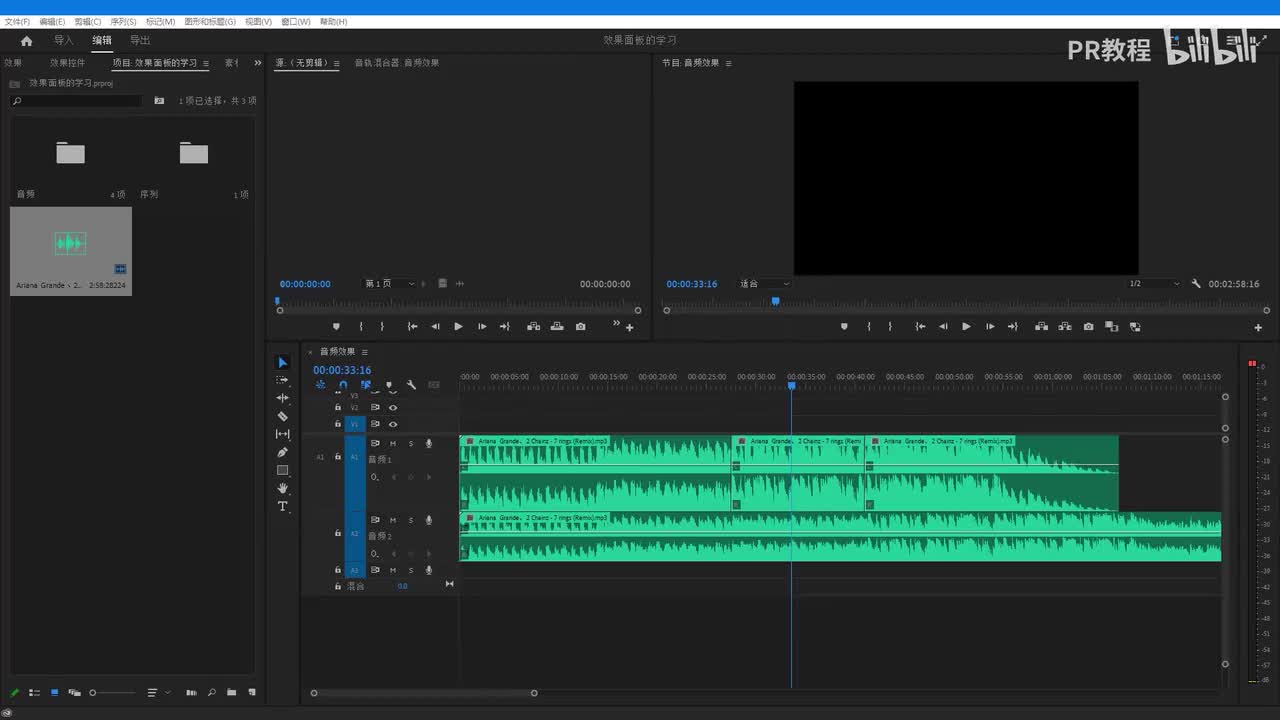This screenshot has width=1280, height=720.
Task: Mute audio track A1 with M button
Action: 393,443
